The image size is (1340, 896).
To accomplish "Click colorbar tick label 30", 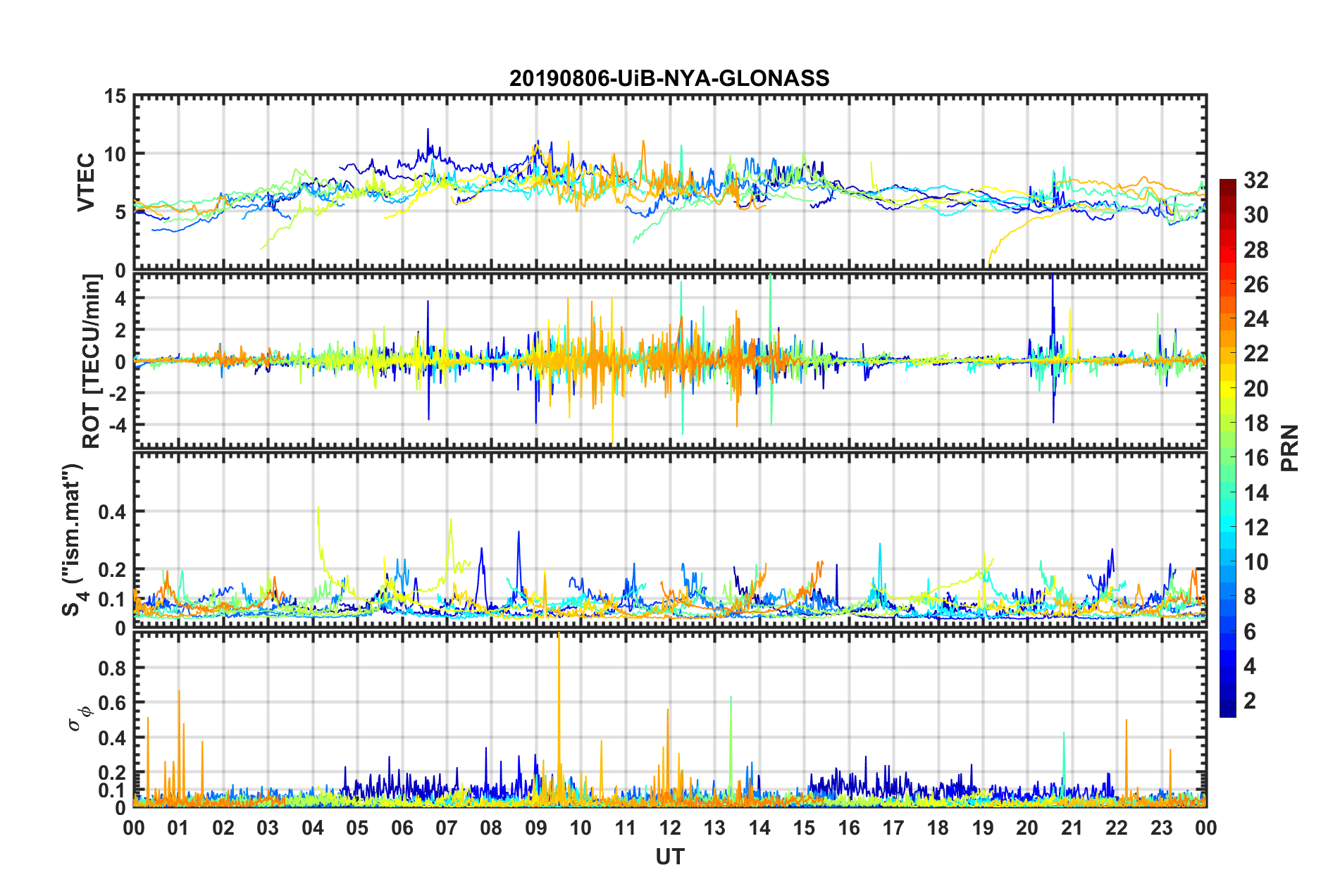I will (1255, 215).
